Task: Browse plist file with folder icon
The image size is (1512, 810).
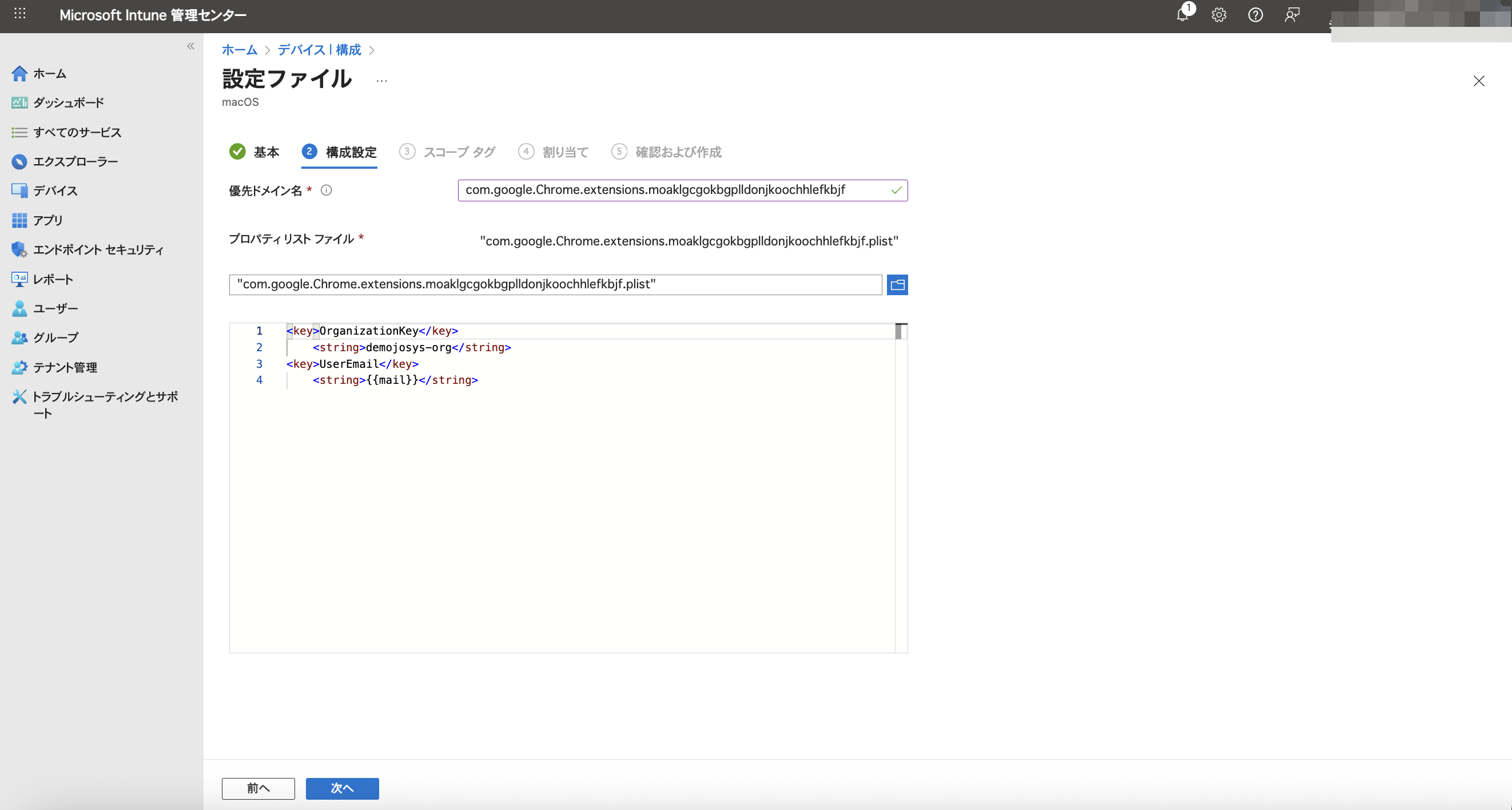Action: pyautogui.click(x=897, y=285)
